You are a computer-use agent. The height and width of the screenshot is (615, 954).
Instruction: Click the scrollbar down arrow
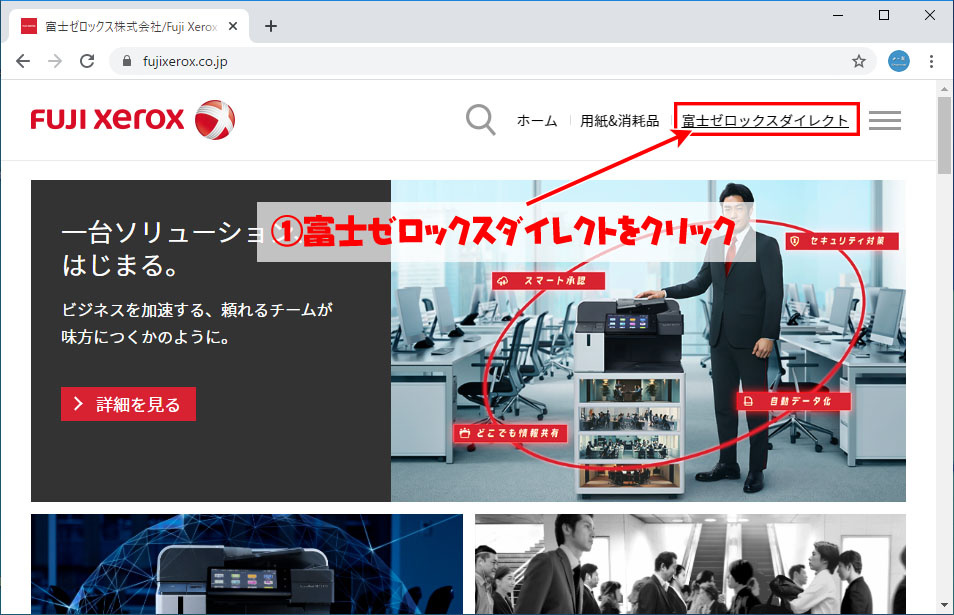[x=944, y=605]
